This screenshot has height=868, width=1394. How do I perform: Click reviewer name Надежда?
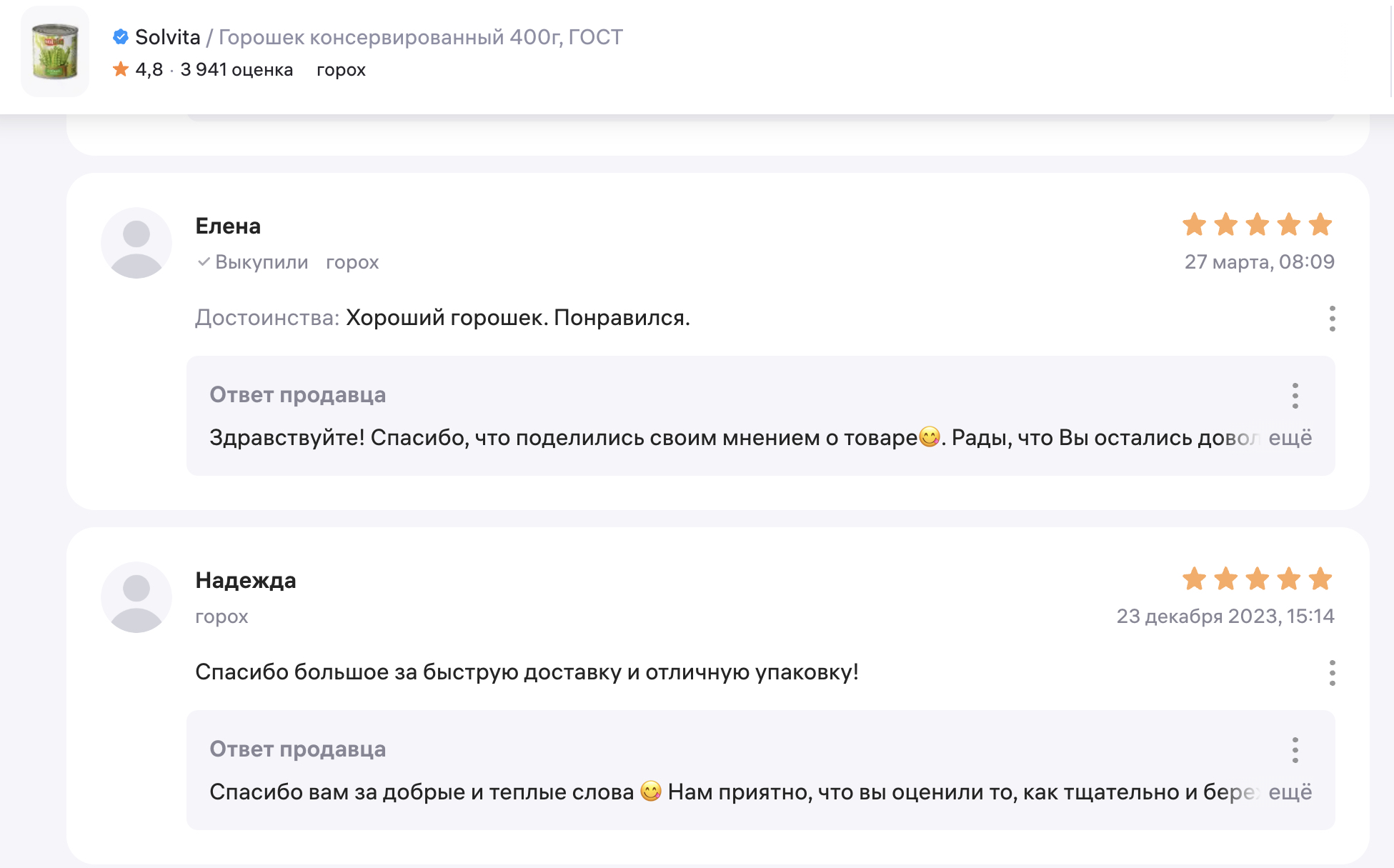click(x=245, y=580)
